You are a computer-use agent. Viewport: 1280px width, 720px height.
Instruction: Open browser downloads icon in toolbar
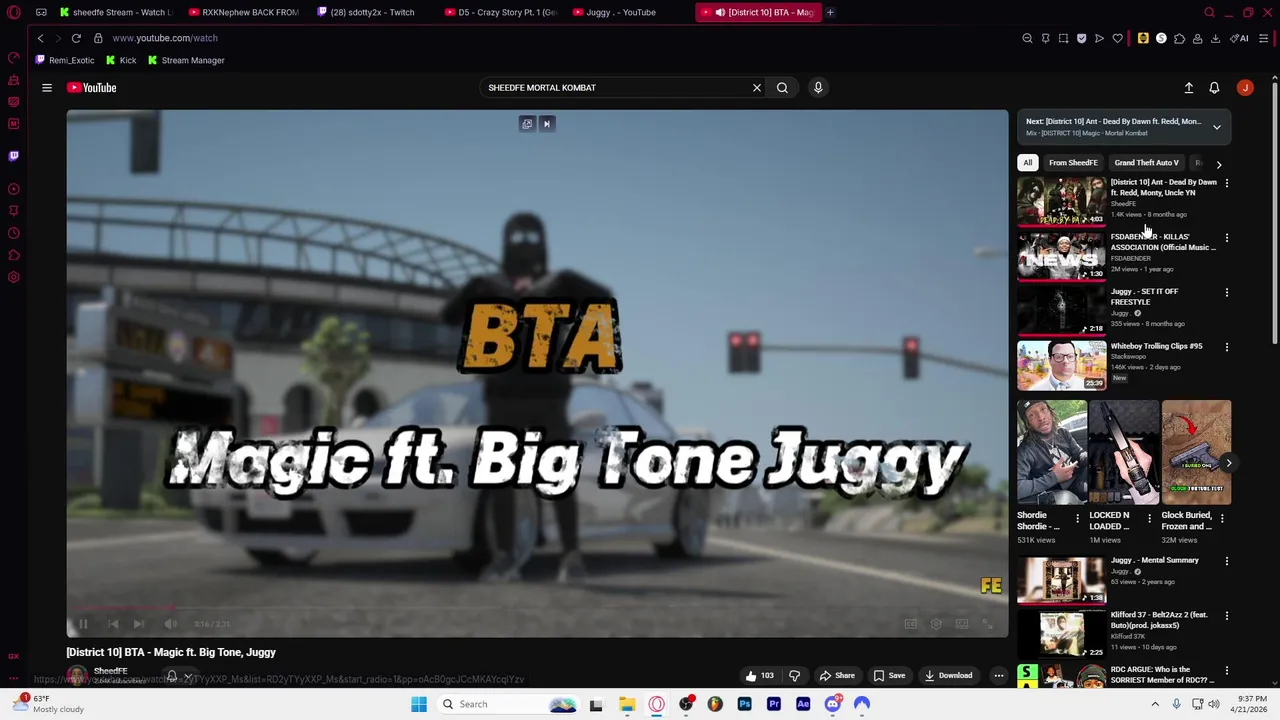pos(1215,38)
